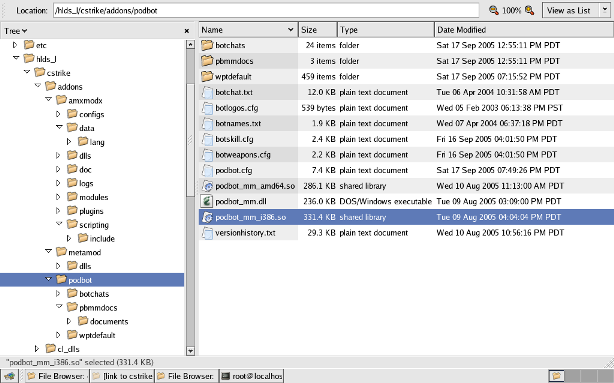Screen dimensions: 614x383
Task: Collapse the amxmodx folder in tree
Action: (x=49, y=100)
